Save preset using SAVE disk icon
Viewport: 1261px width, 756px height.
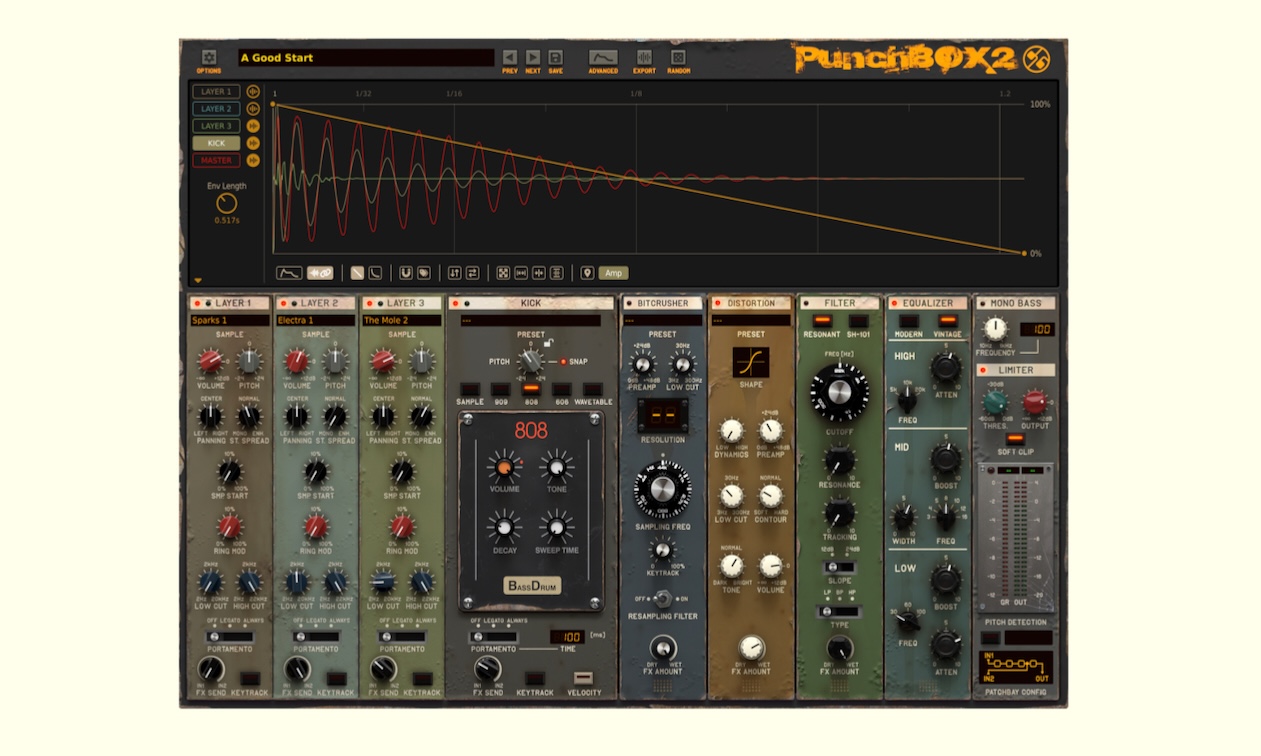(556, 58)
